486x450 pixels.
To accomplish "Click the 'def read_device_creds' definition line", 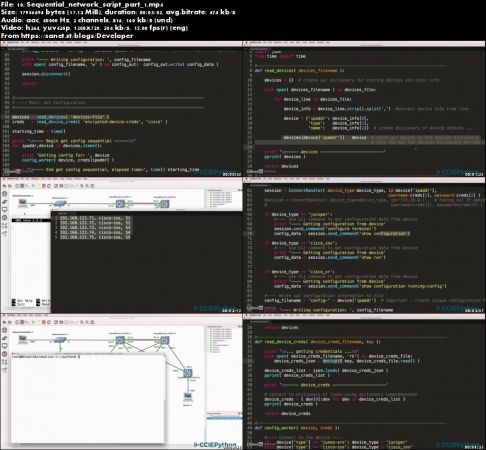I will [x=317, y=342].
